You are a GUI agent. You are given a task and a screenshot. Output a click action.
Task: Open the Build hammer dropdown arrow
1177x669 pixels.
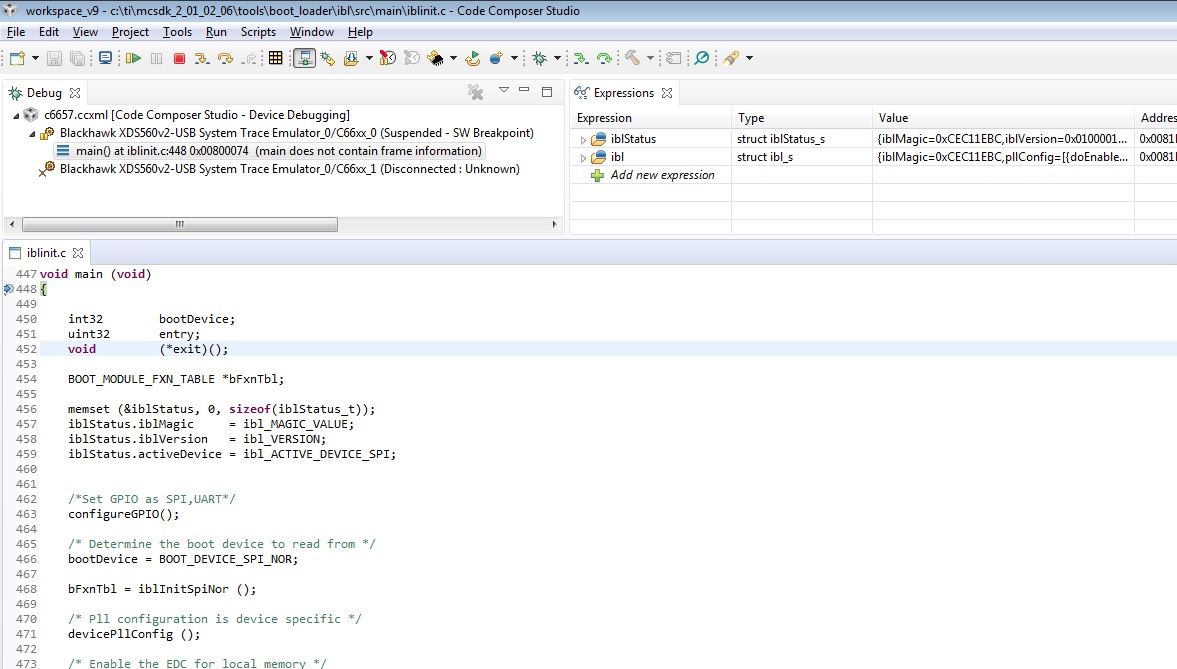click(x=650, y=59)
